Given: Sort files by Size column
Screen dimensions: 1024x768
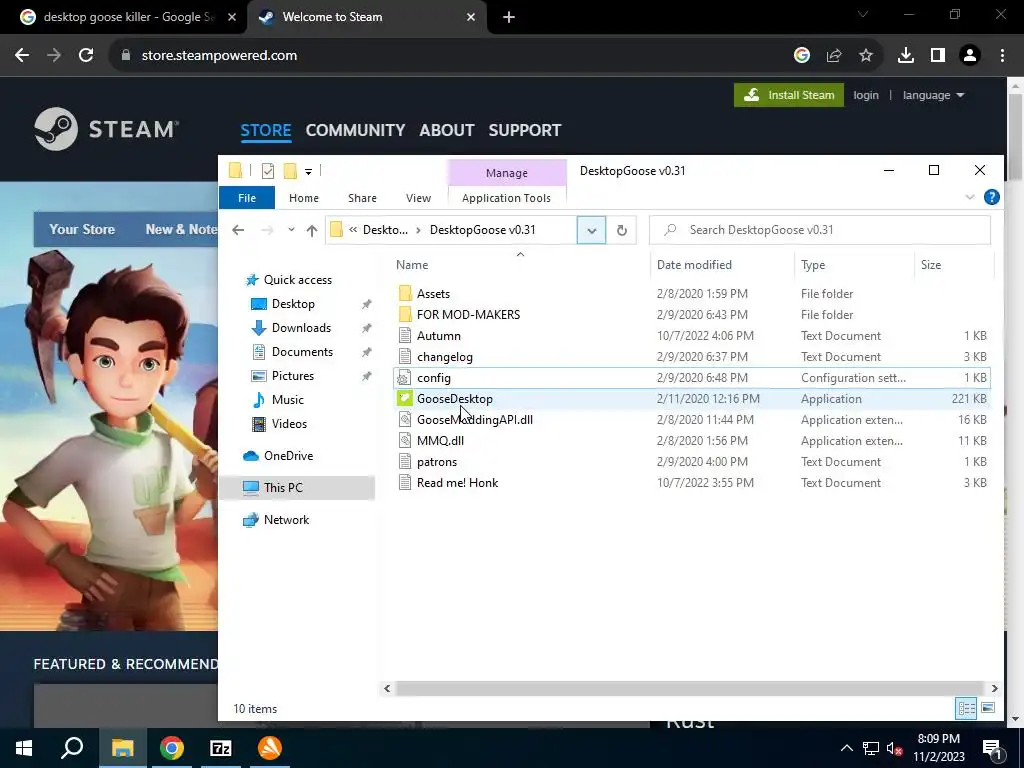Looking at the screenshot, I should tap(953, 264).
